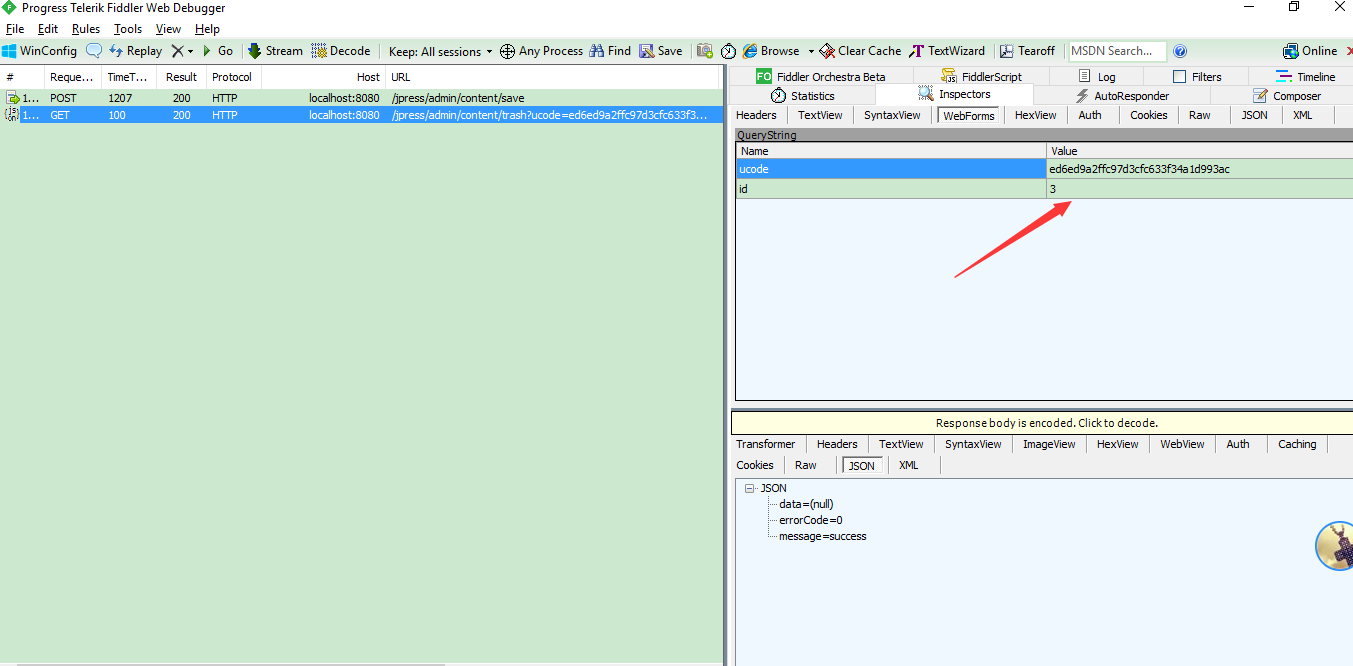The height and width of the screenshot is (666, 1353).
Task: Open the Edit menu
Action: (x=48, y=29)
